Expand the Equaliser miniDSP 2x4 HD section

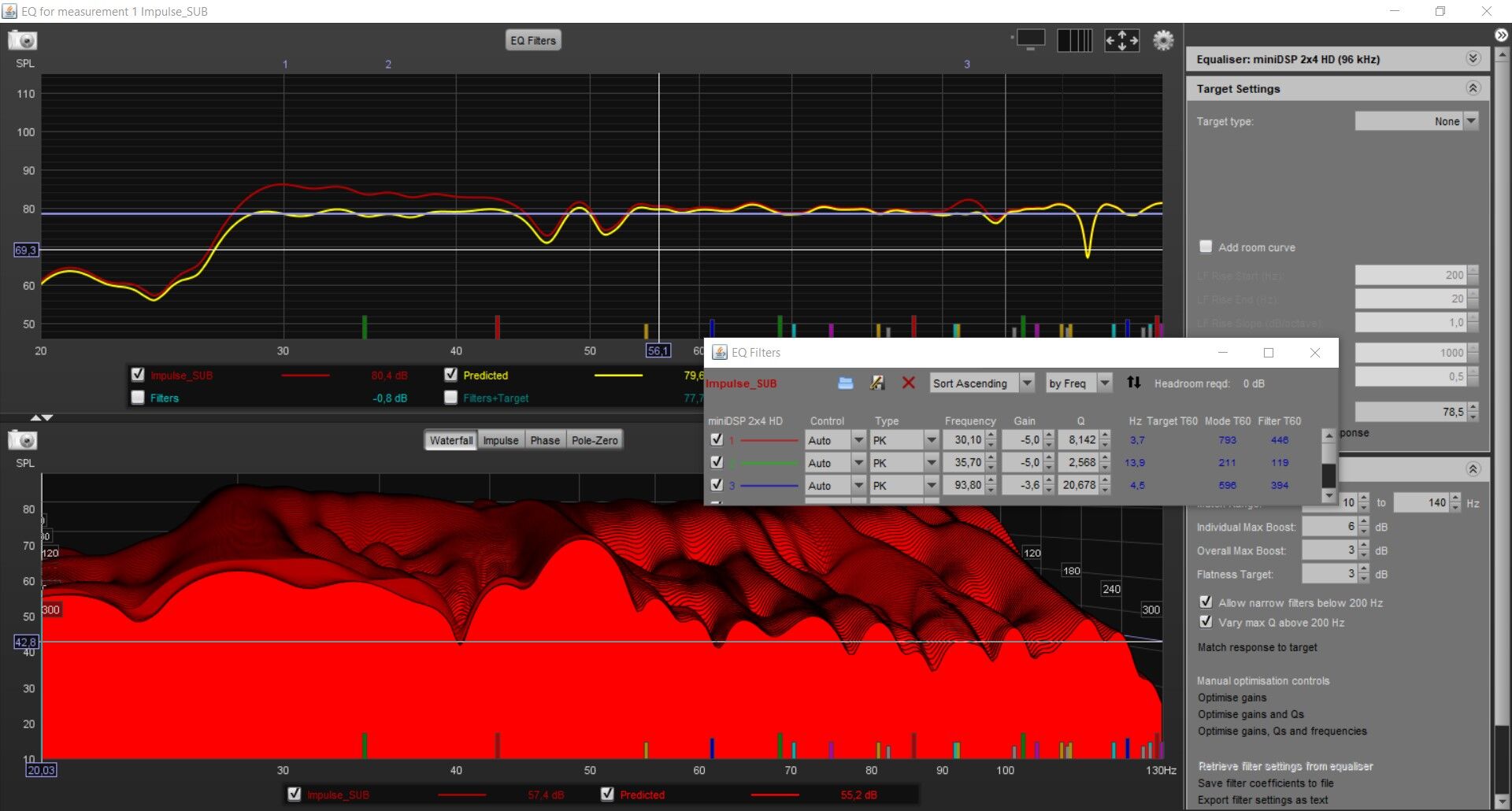pyautogui.click(x=1473, y=58)
